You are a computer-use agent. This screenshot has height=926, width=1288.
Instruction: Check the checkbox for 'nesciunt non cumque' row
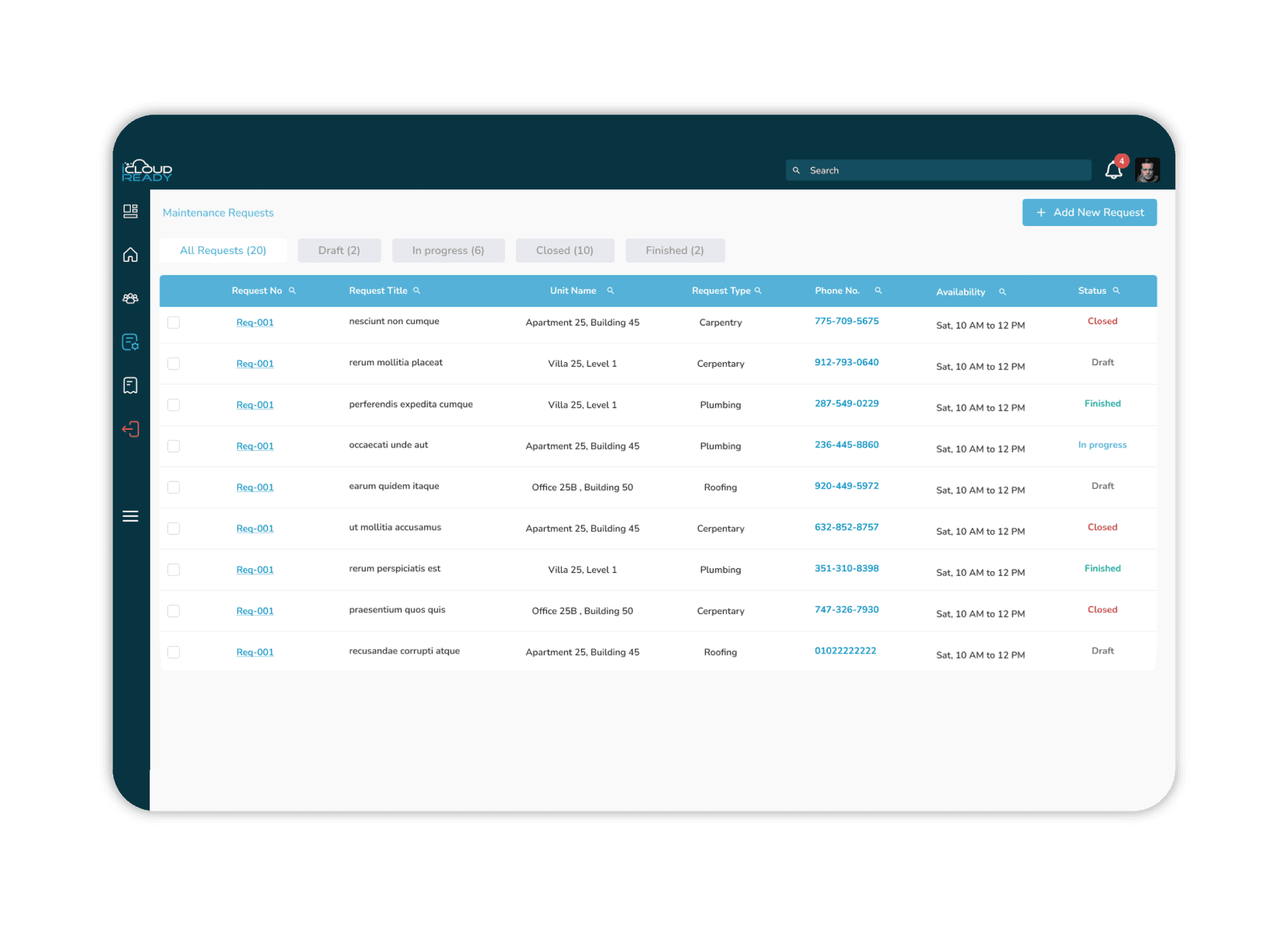click(173, 322)
